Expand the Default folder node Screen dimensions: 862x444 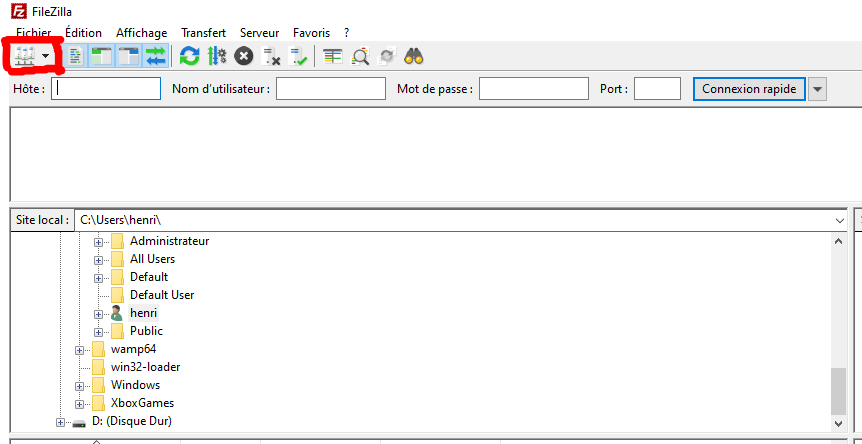(98, 278)
